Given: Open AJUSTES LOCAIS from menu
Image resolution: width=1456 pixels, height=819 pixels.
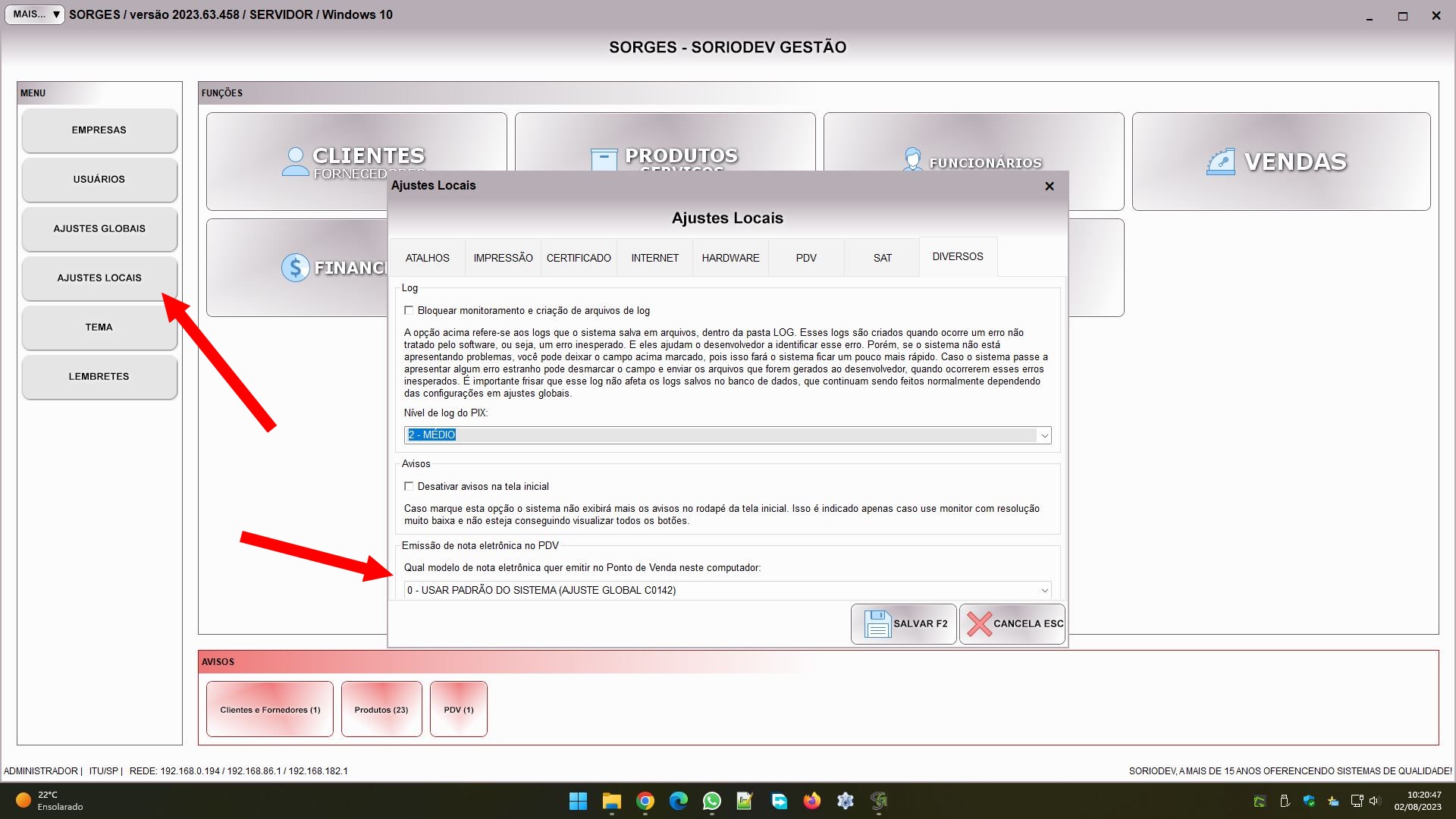Looking at the screenshot, I should pos(99,278).
